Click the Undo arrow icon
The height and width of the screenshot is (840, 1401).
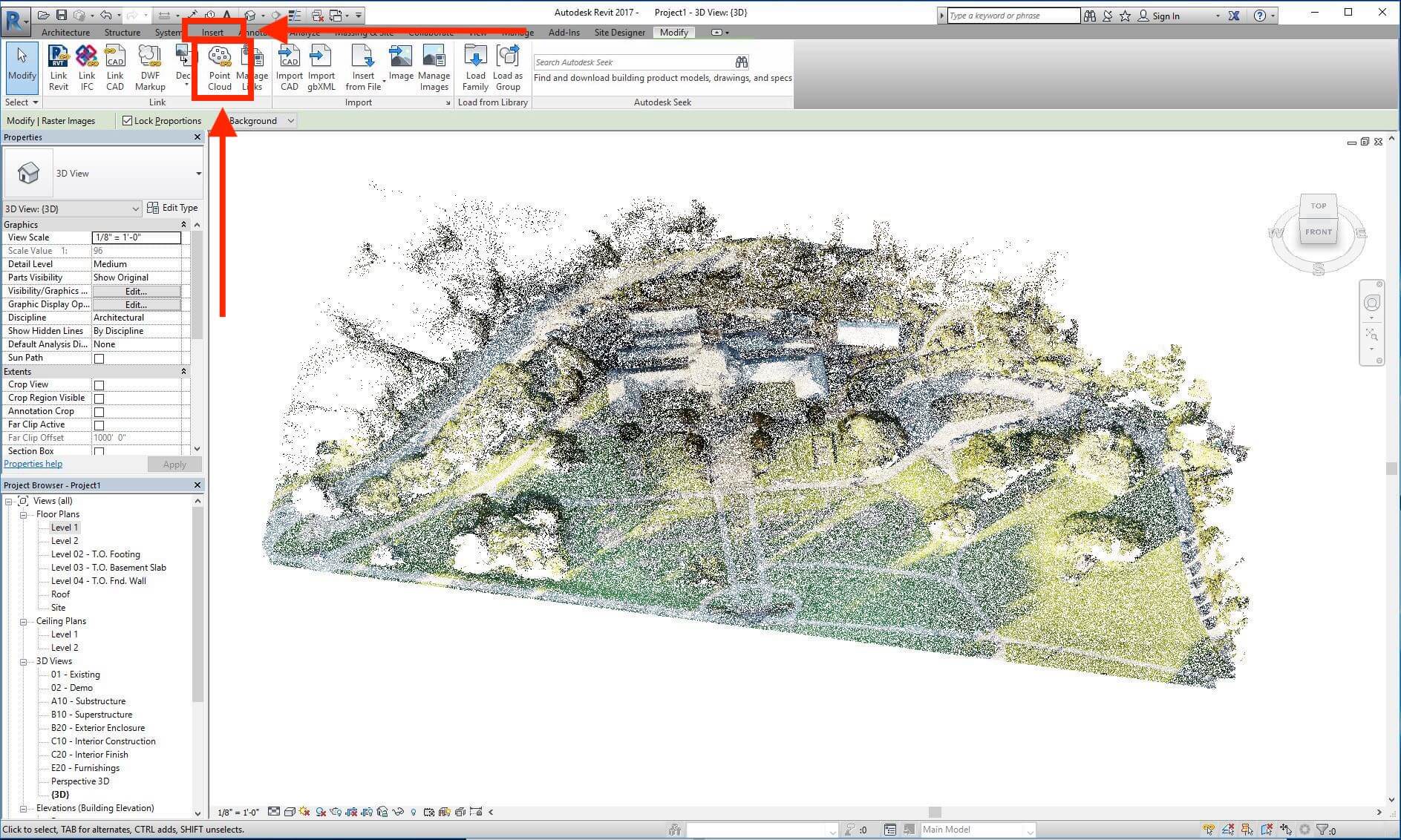click(x=105, y=15)
